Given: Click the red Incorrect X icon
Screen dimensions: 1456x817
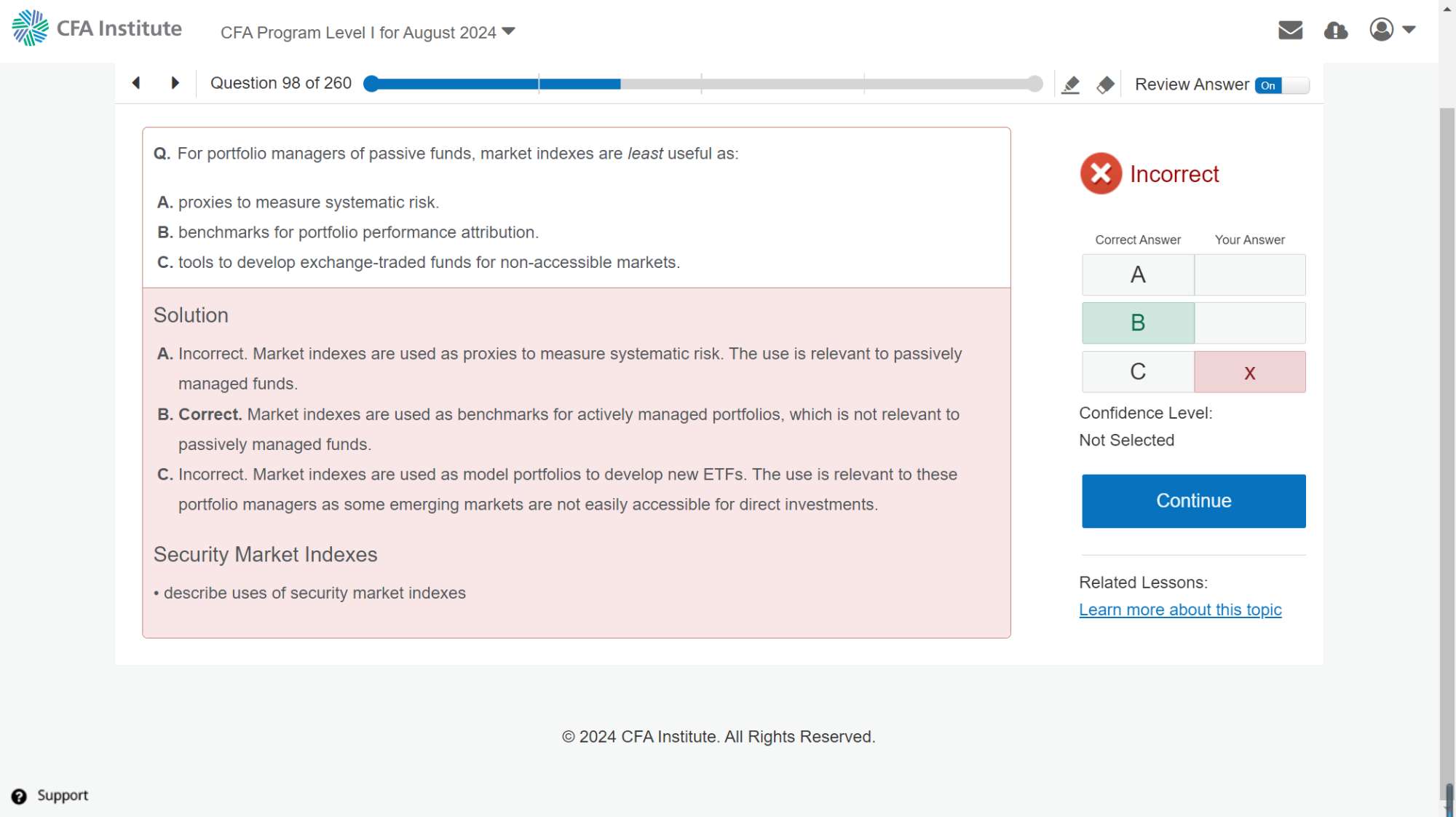Looking at the screenshot, I should [1101, 173].
